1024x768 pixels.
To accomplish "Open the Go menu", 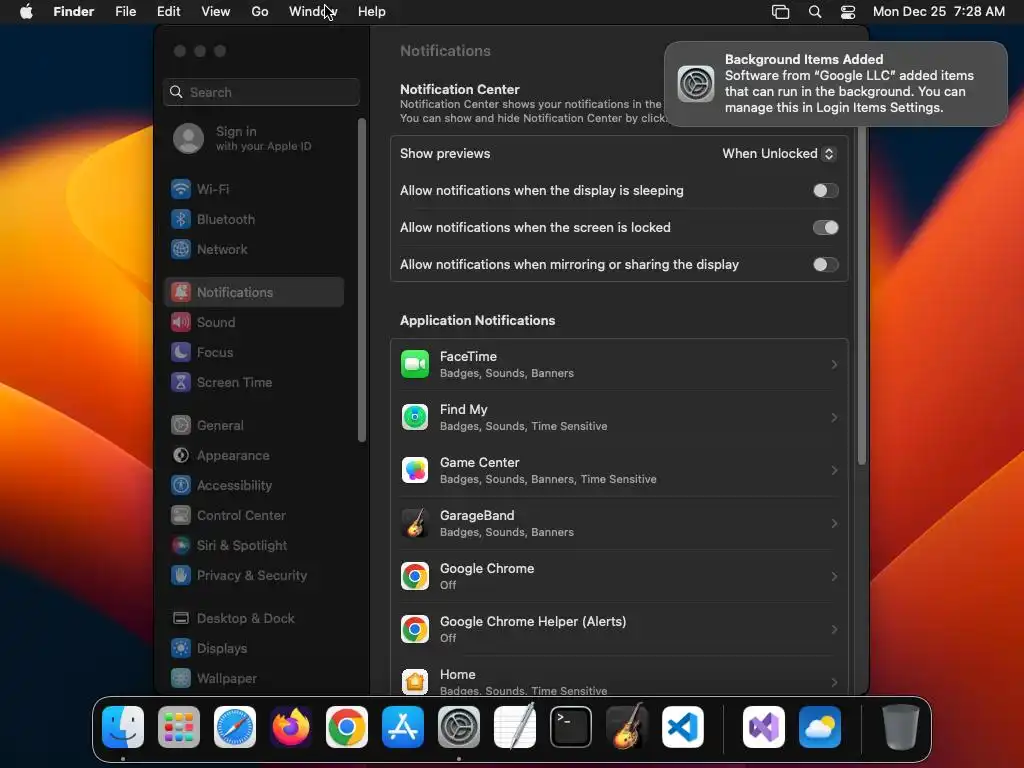I will pos(260,12).
